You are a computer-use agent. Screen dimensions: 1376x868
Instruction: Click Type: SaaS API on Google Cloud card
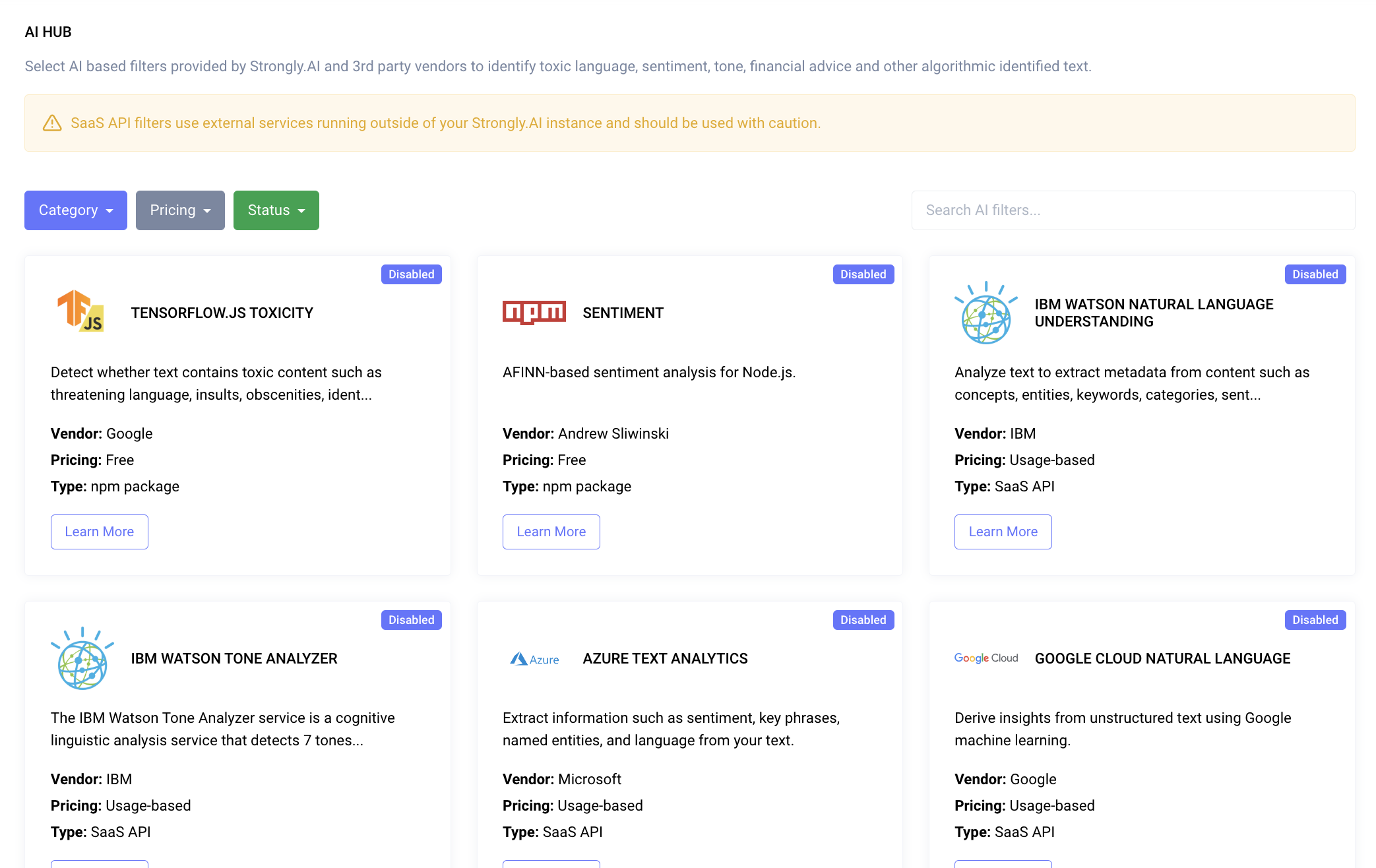[x=1005, y=832]
